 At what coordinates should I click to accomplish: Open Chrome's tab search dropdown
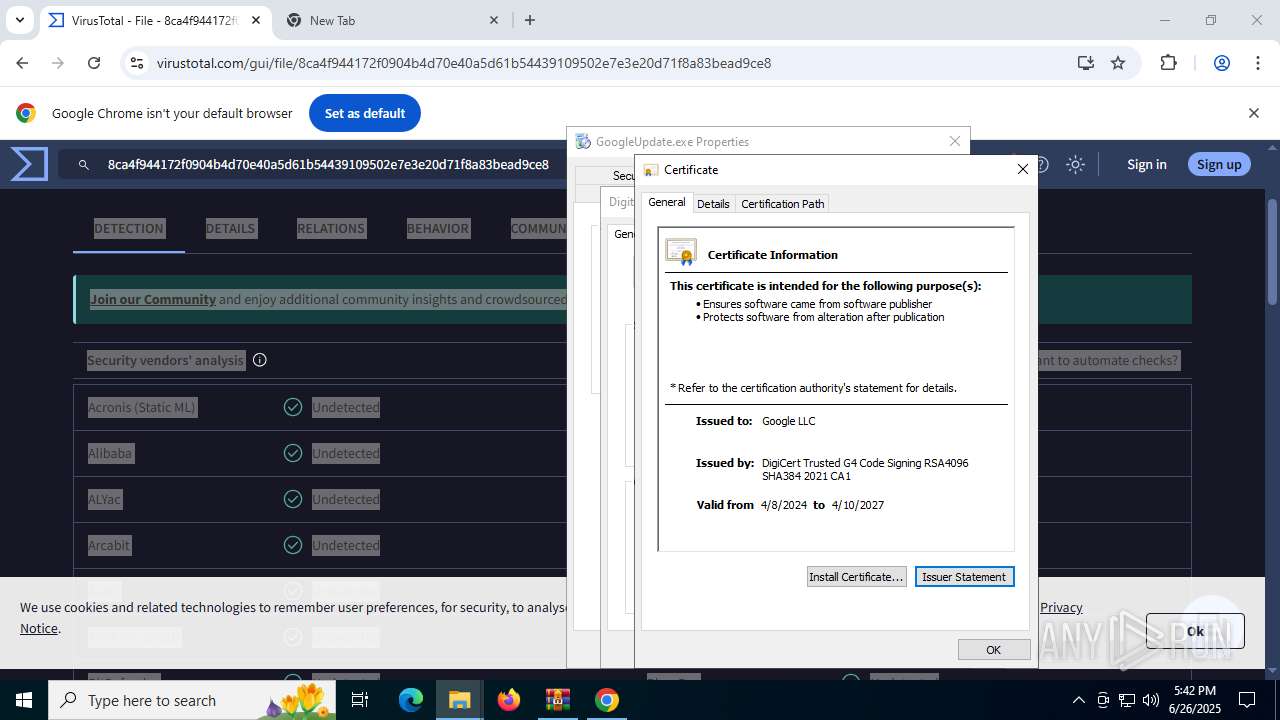(x=19, y=20)
